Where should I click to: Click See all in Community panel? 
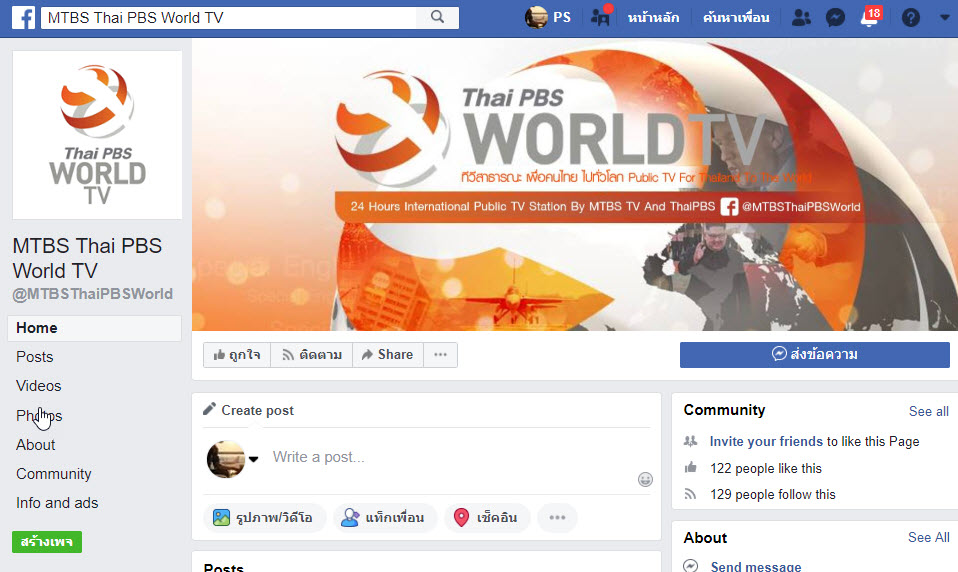point(929,411)
